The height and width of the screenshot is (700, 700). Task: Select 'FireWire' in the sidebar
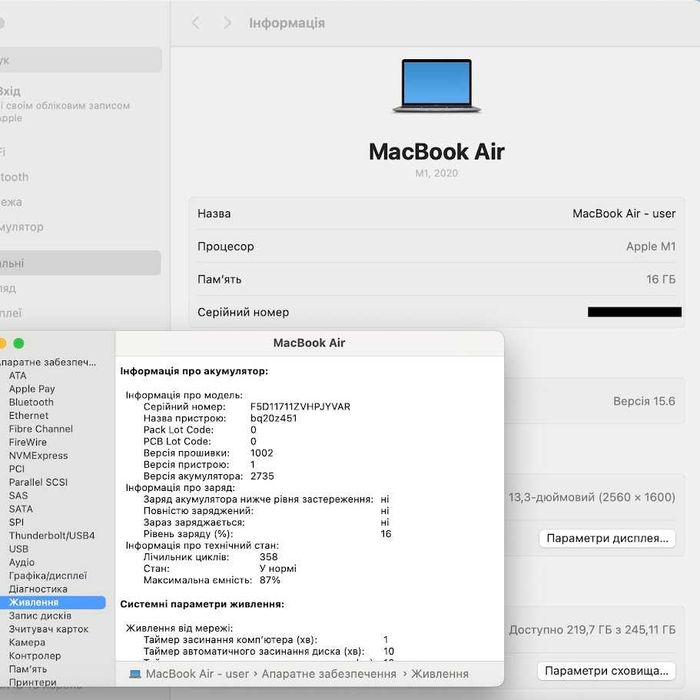[28, 442]
